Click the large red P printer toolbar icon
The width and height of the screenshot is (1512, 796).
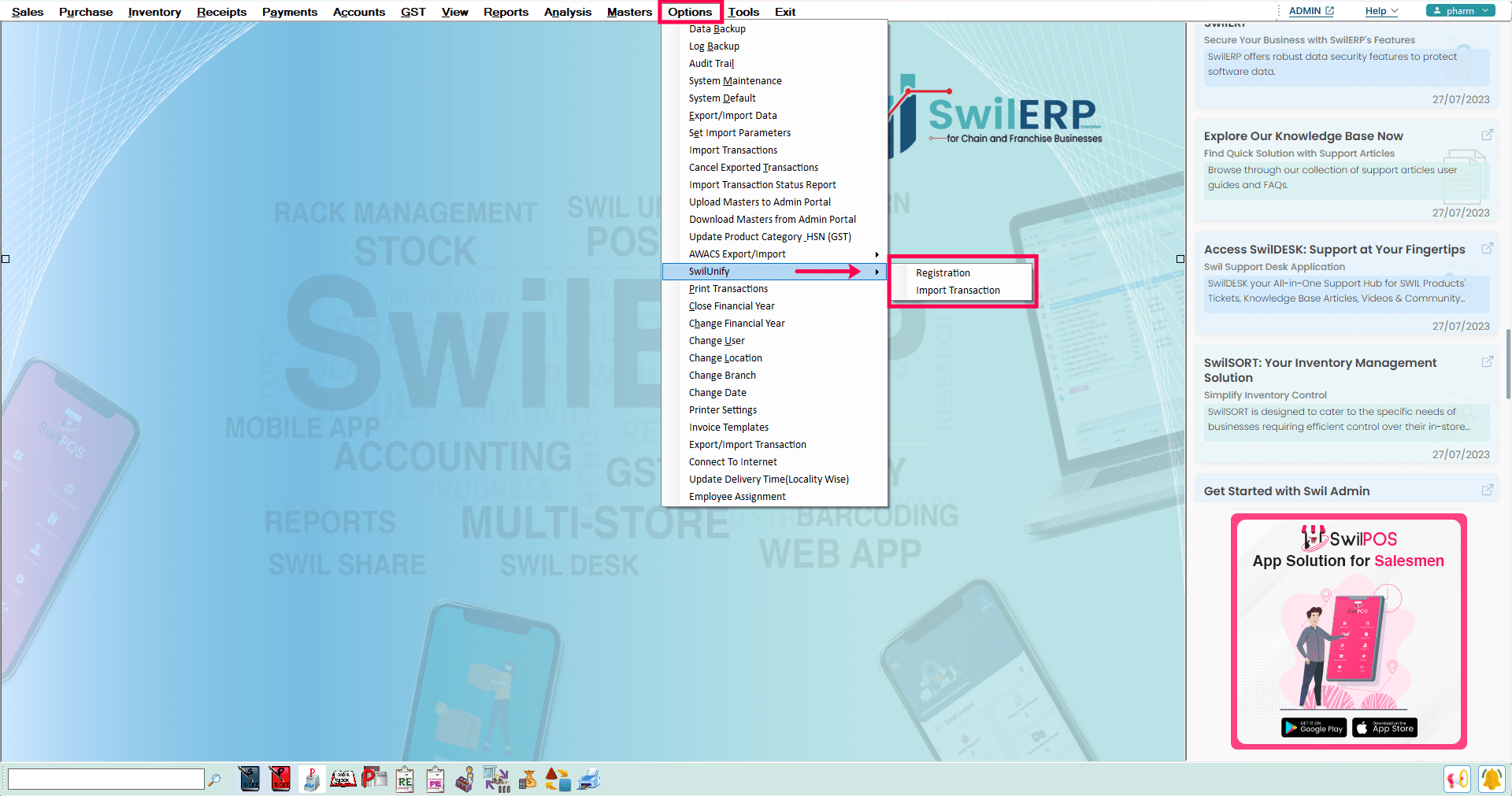click(374, 779)
